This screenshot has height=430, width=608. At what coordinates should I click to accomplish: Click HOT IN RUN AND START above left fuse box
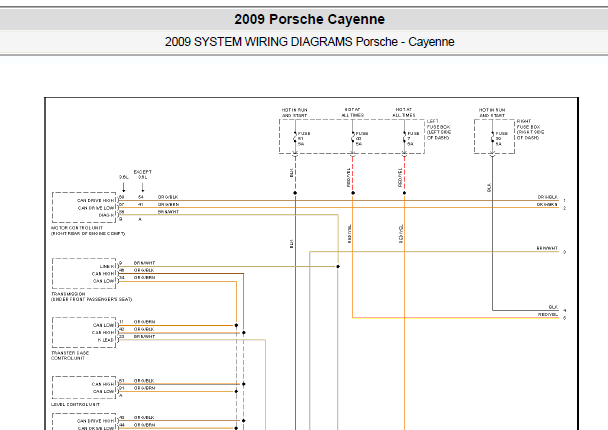point(294,113)
